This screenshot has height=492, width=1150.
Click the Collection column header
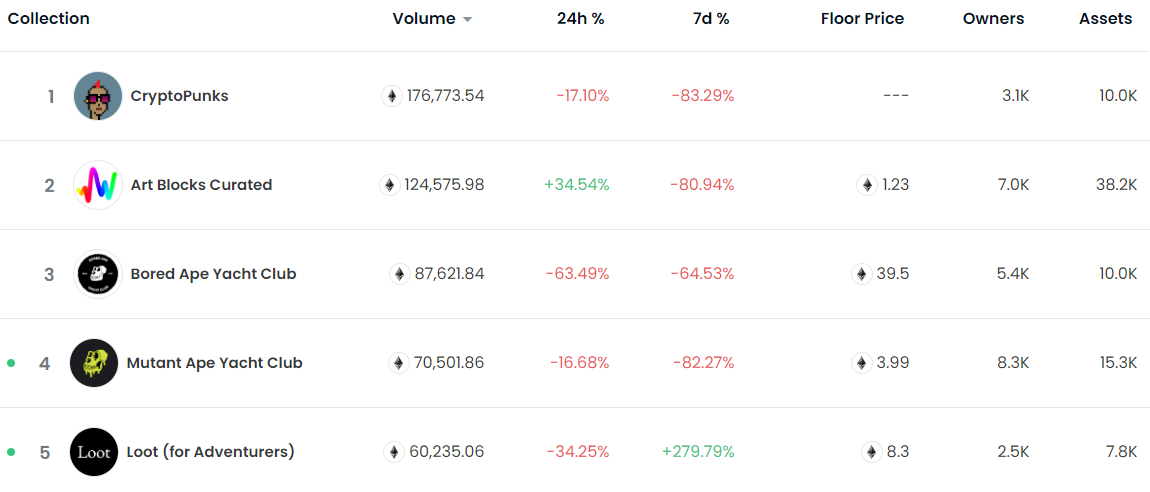tap(48, 19)
